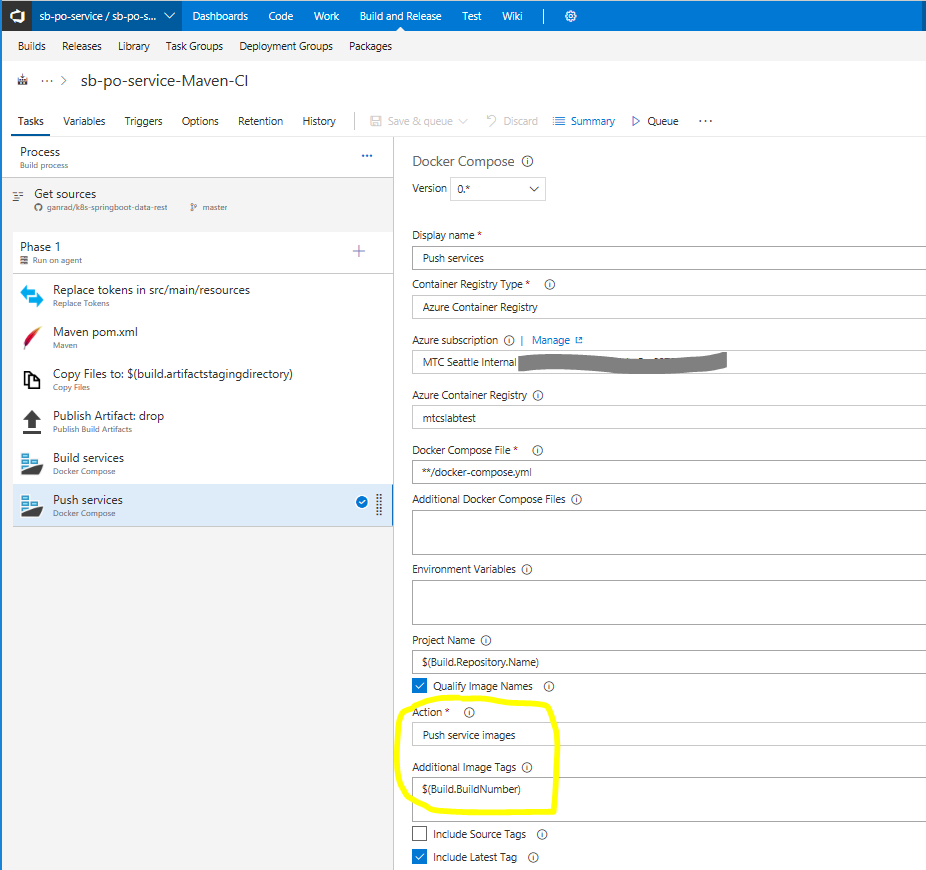Open the project selector dropdown sb-po-service
This screenshot has height=870, width=926.
click(x=106, y=16)
